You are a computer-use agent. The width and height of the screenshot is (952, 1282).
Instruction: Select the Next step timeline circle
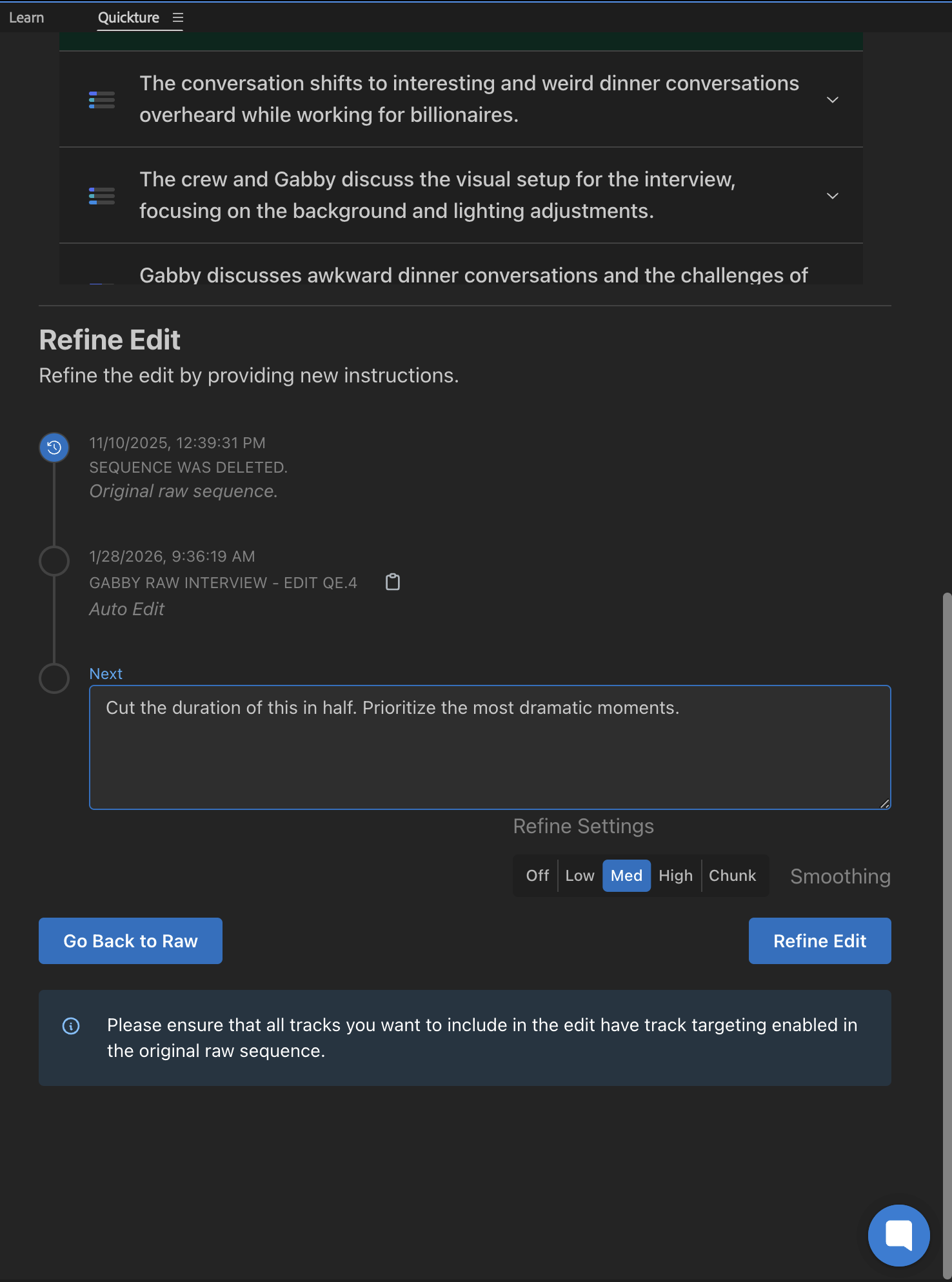click(x=54, y=678)
